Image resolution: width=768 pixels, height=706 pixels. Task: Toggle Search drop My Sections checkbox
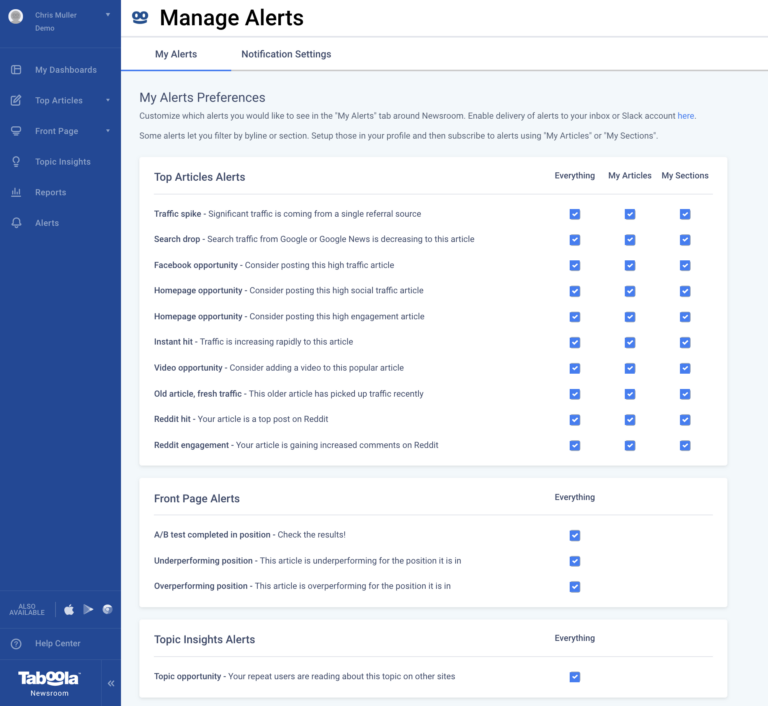685,240
